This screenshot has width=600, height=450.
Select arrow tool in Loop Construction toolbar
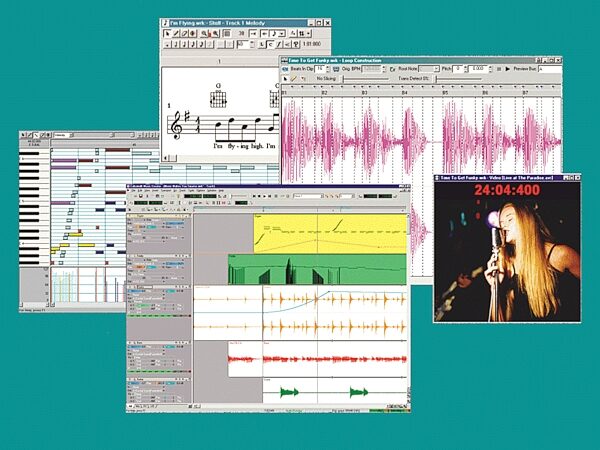(x=285, y=79)
